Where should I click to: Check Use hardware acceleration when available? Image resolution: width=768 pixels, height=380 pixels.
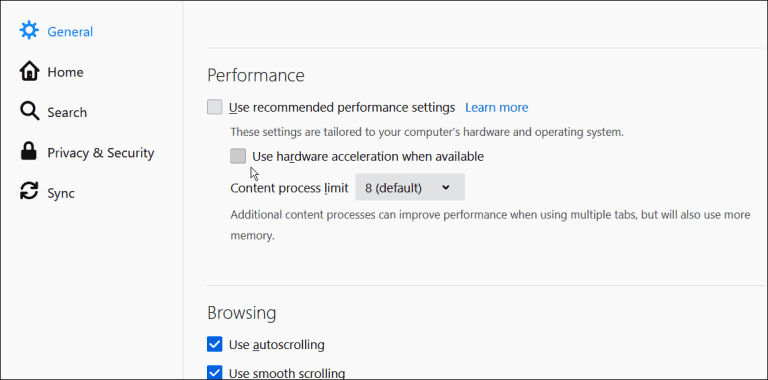click(238, 156)
